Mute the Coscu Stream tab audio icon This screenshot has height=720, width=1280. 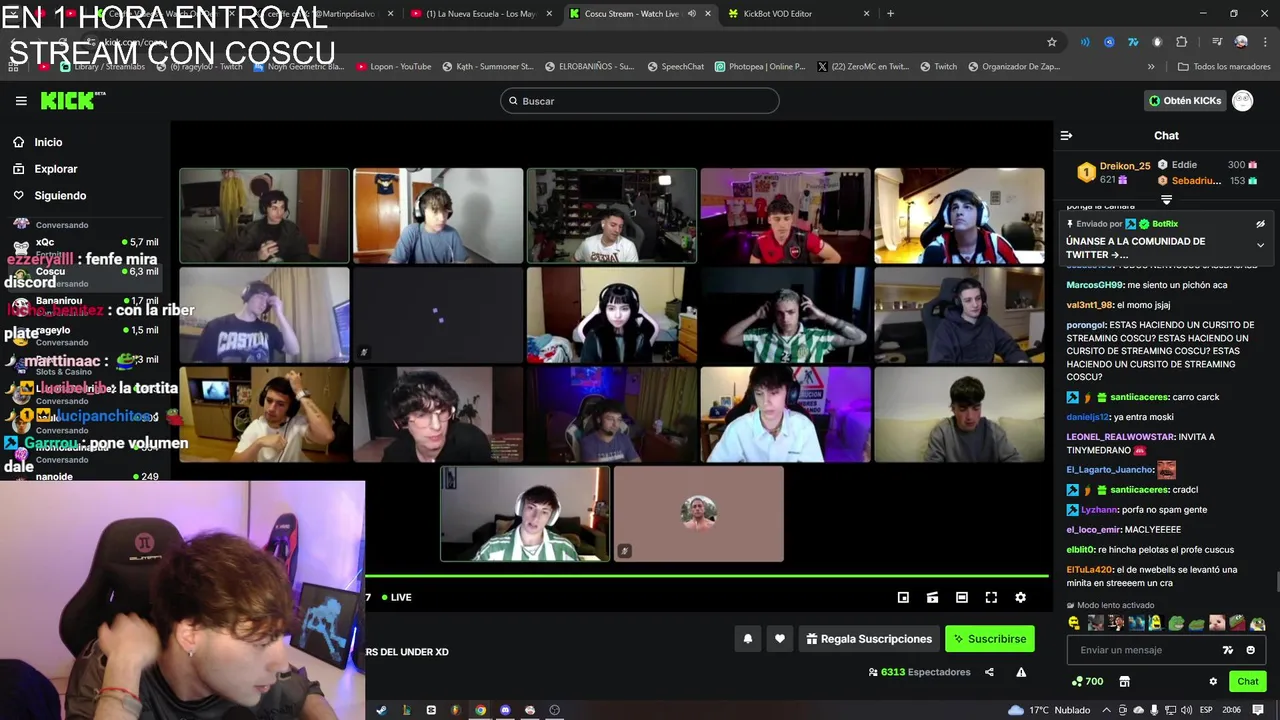[x=691, y=14]
